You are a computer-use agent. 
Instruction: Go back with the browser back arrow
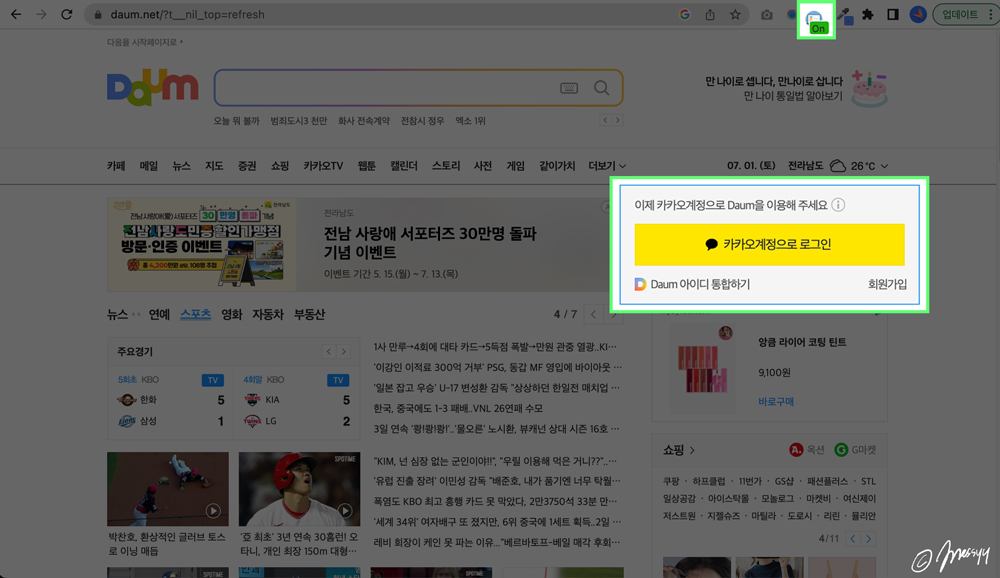click(16, 14)
